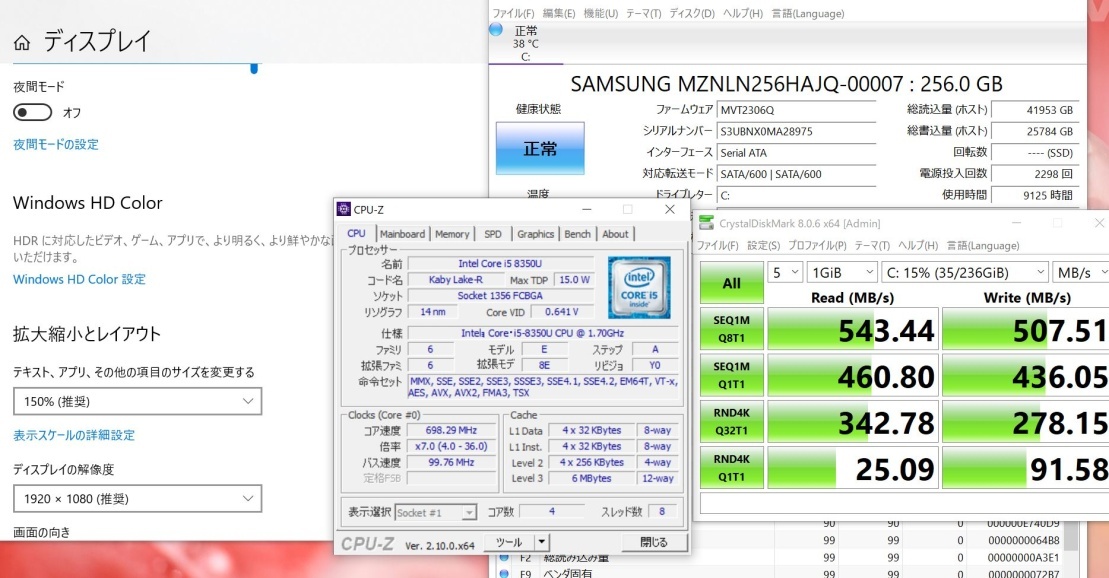Click the core speed value 698.29 MHz

click(x=451, y=430)
